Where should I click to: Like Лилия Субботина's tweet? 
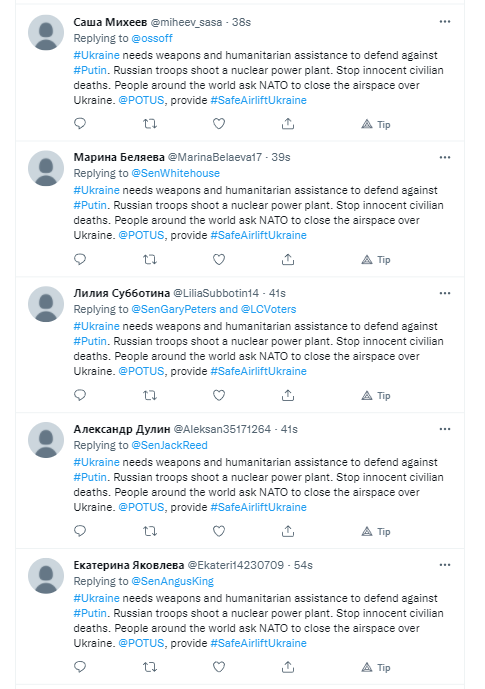point(219,395)
